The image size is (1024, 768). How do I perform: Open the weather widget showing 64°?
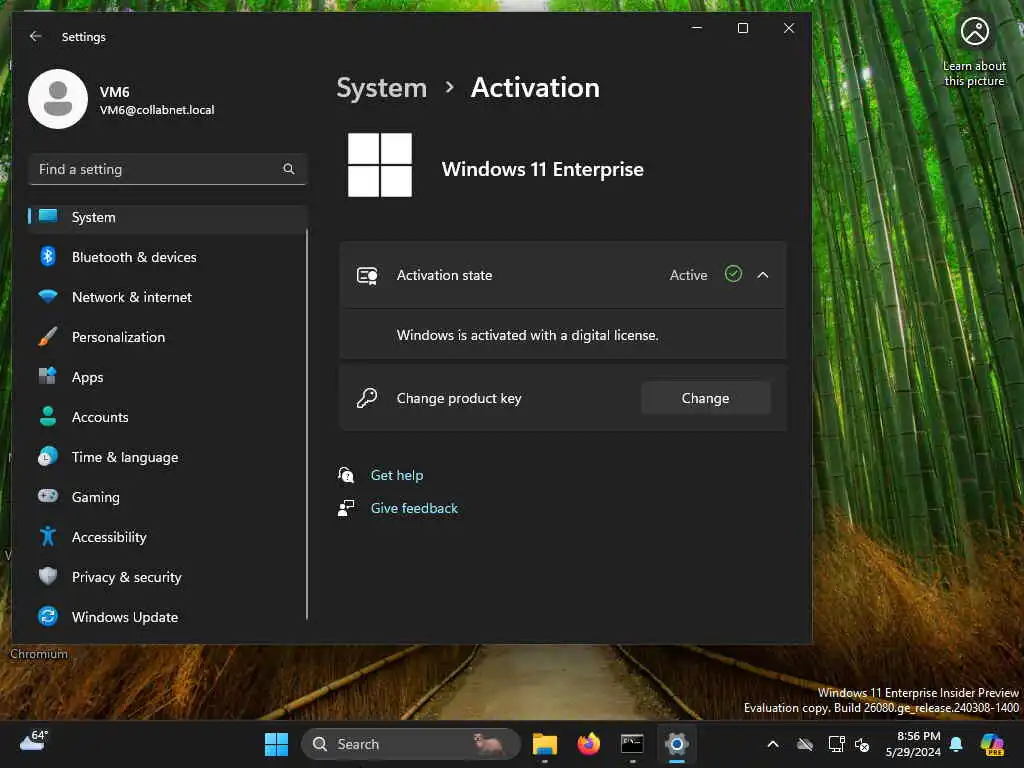click(34, 741)
